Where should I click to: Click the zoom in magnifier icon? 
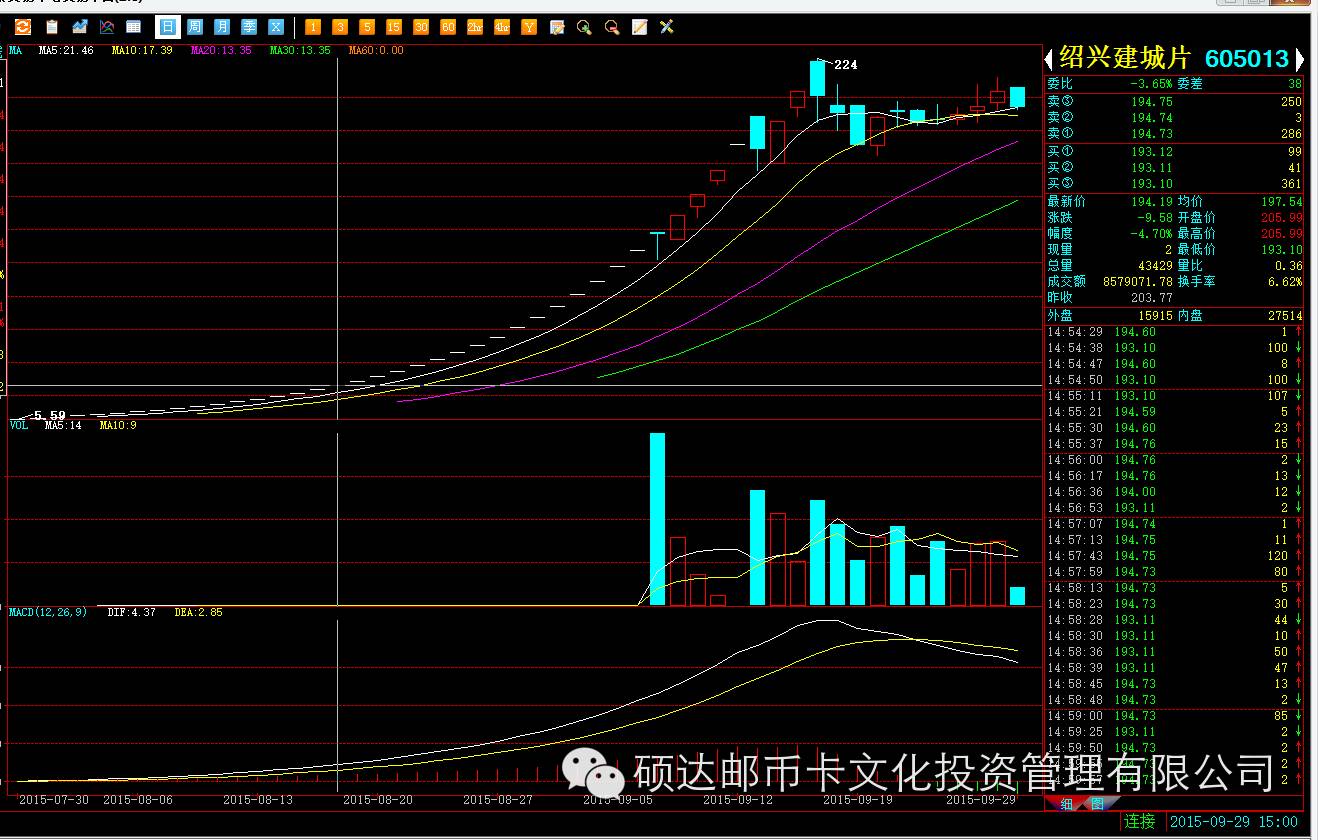pyautogui.click(x=584, y=27)
